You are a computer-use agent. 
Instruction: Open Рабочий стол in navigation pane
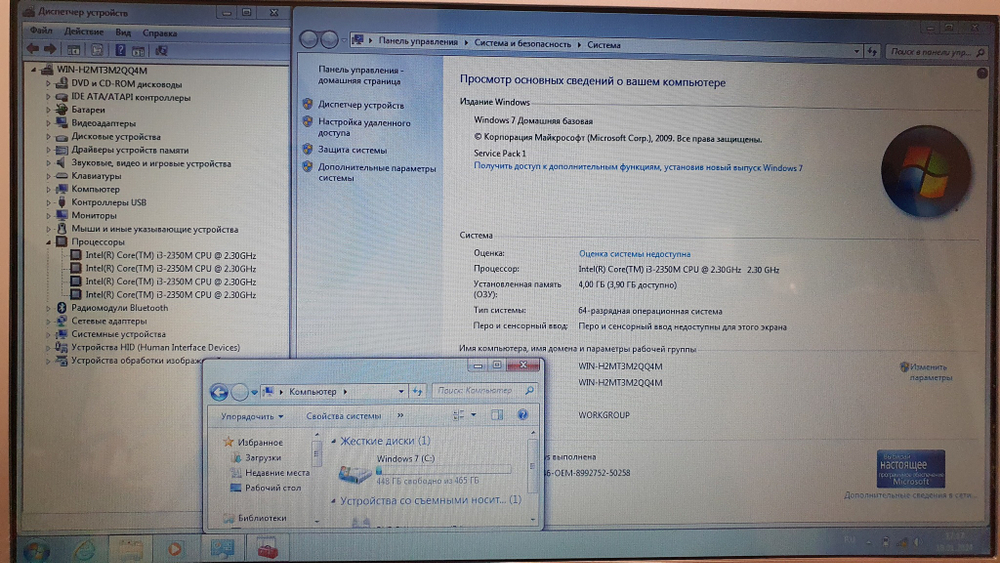(273, 488)
